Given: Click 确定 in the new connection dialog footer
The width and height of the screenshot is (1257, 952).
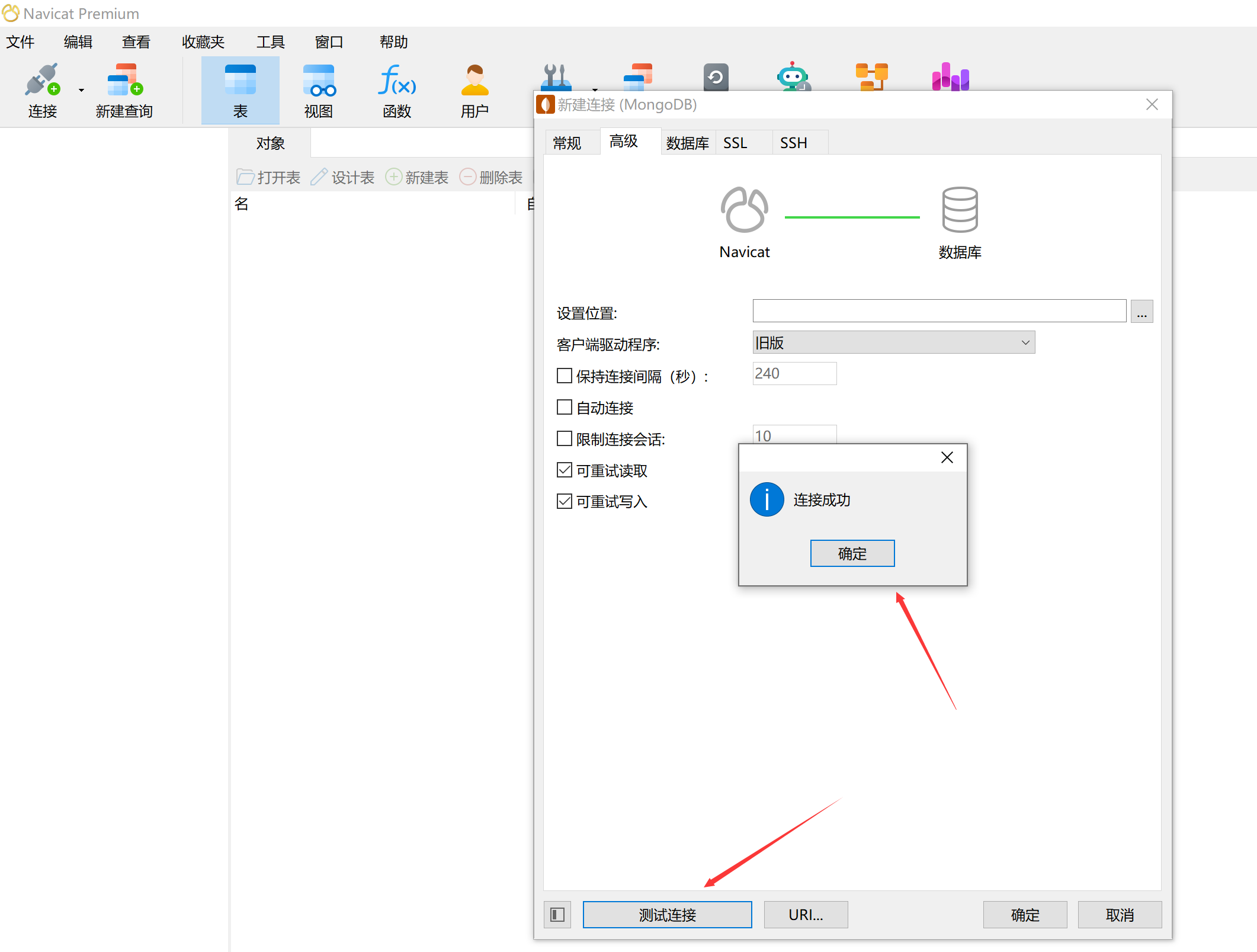Looking at the screenshot, I should click(x=1025, y=915).
